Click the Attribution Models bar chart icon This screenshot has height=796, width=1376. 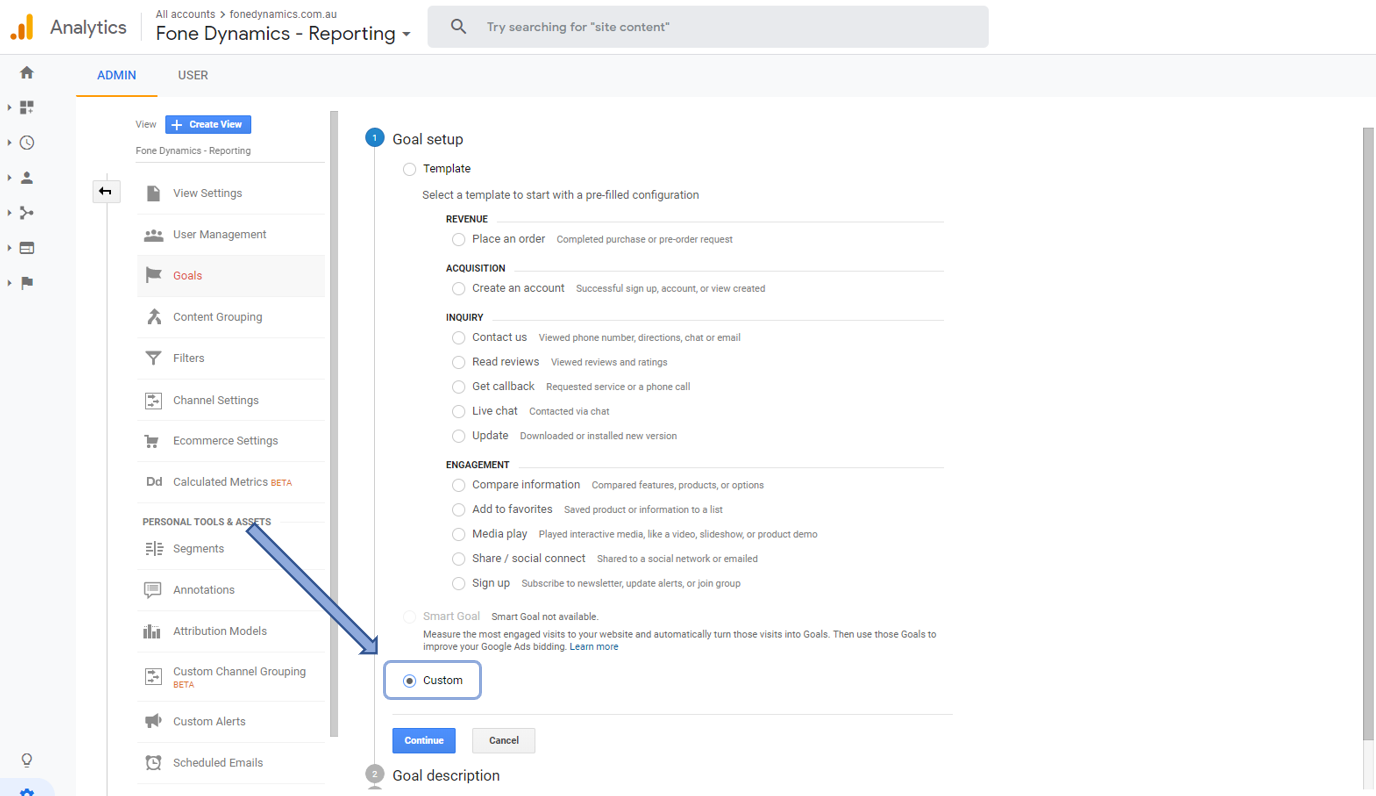(x=152, y=631)
